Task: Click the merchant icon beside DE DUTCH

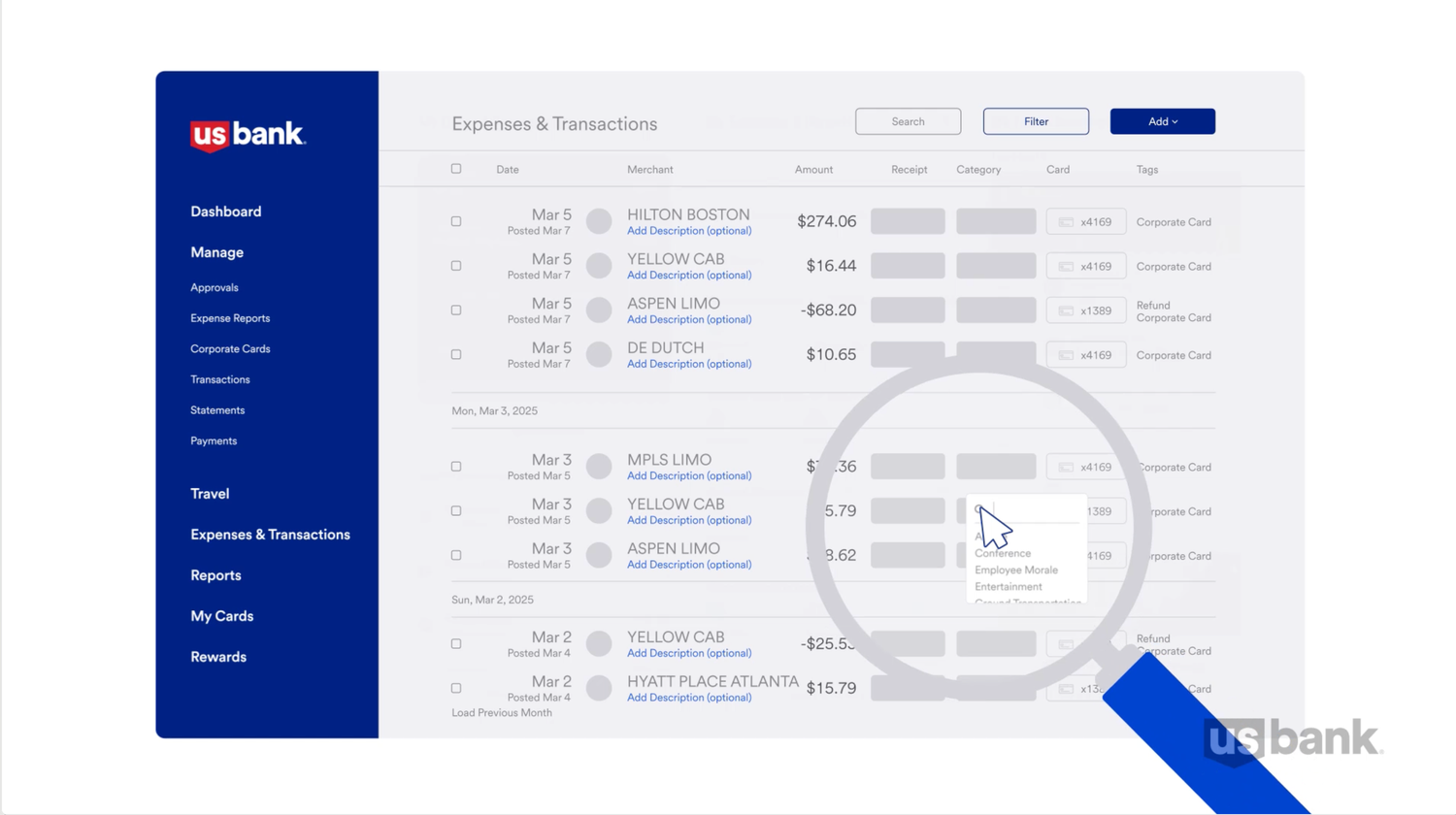Action: 599,355
